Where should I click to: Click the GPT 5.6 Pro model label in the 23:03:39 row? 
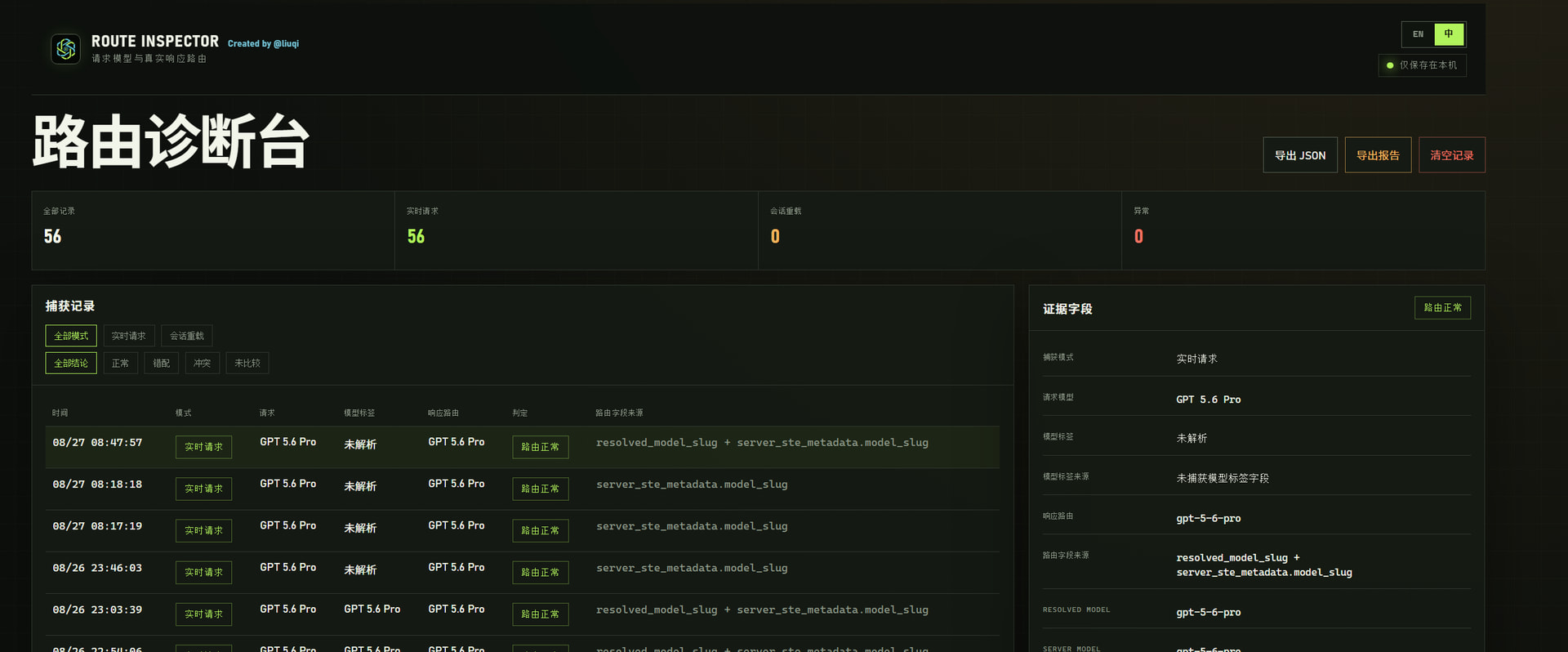click(x=372, y=610)
